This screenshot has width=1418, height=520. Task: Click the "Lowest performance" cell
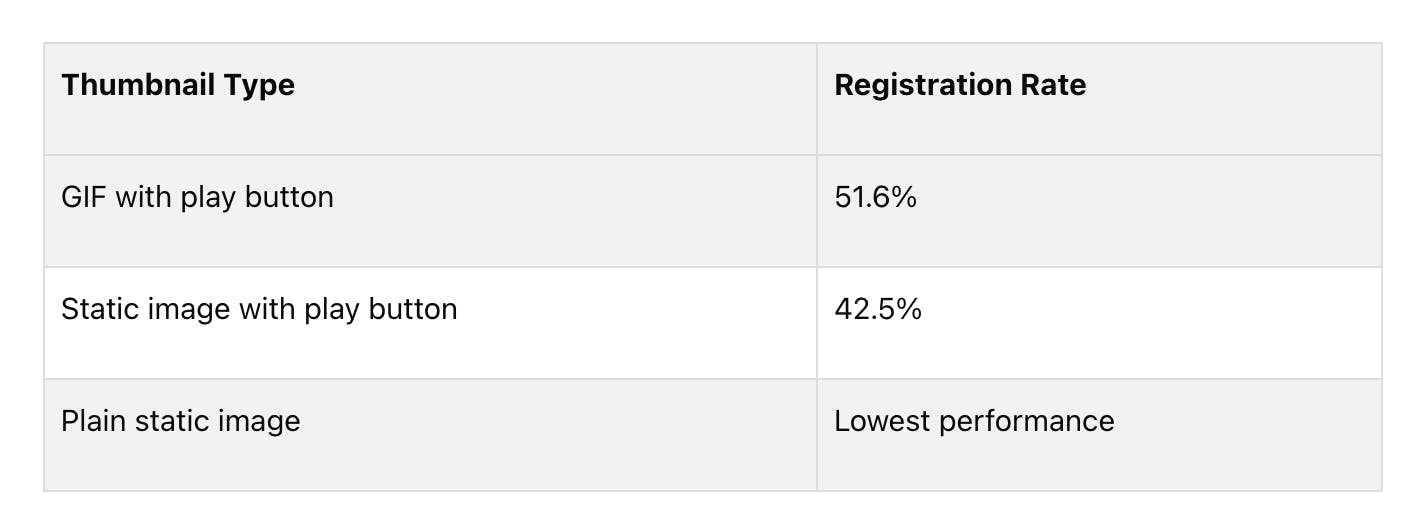pos(974,421)
